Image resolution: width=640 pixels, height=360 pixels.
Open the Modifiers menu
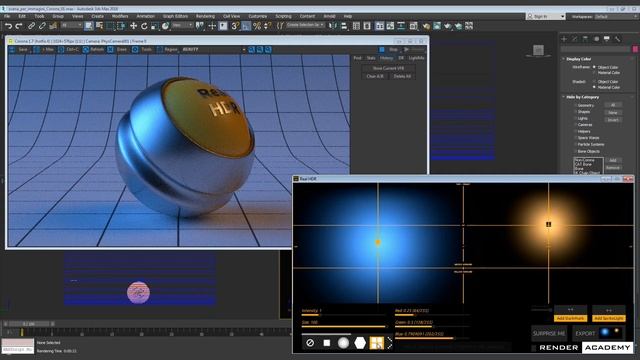click(120, 16)
